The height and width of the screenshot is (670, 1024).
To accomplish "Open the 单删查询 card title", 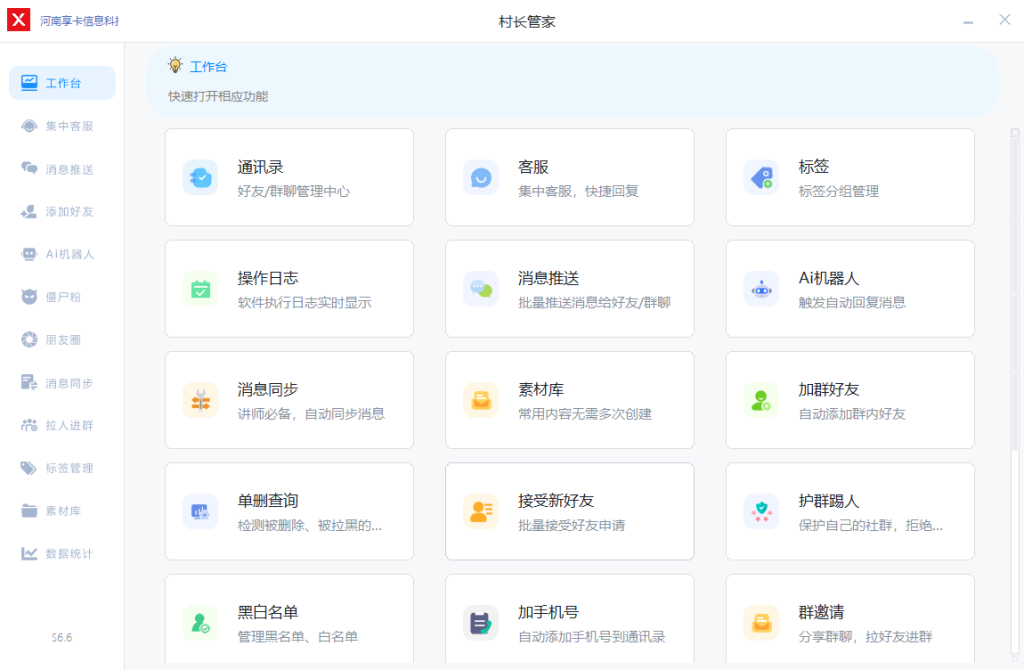I will coord(268,501).
